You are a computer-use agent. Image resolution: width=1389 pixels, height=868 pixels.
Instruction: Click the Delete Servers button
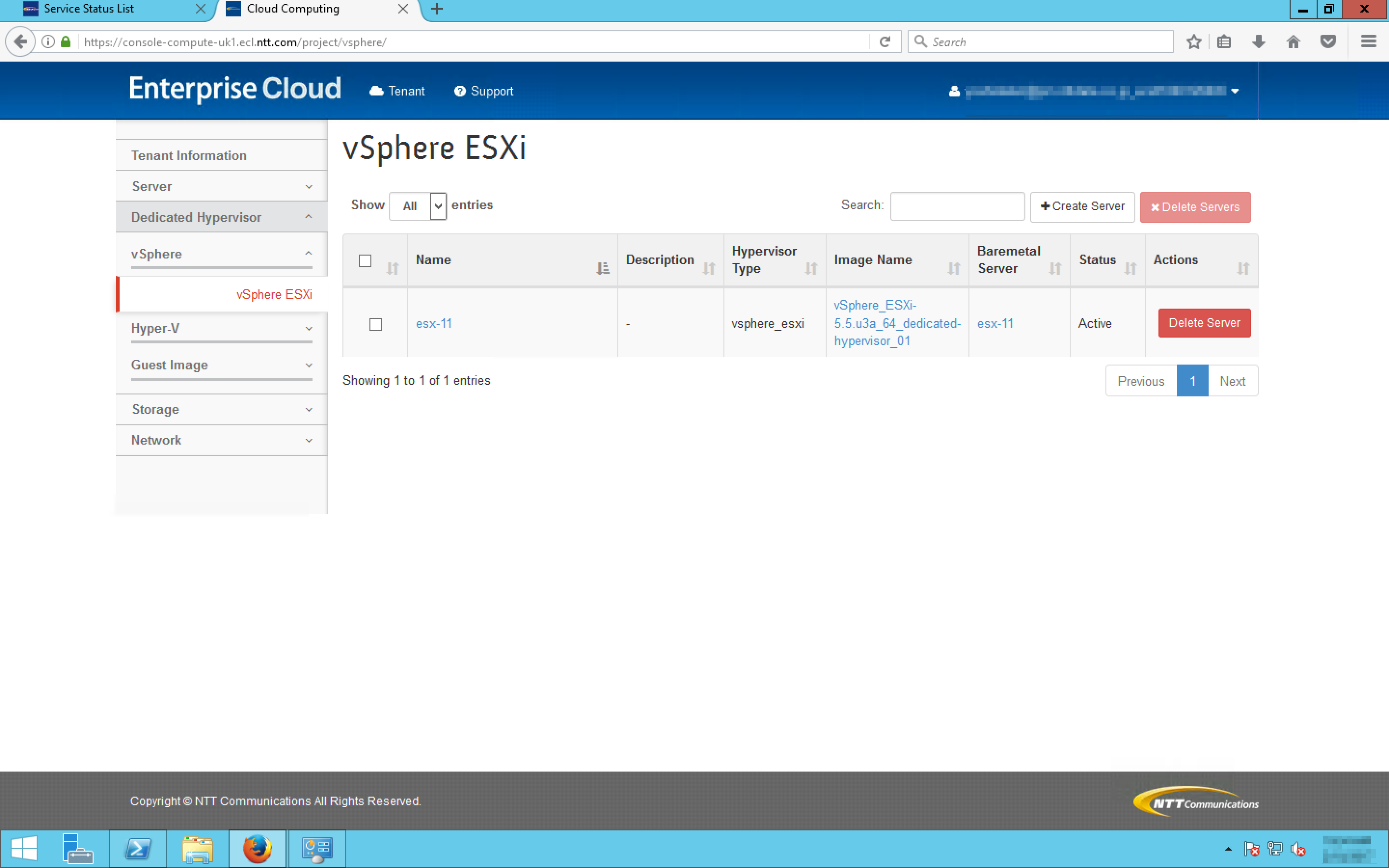[1195, 207]
